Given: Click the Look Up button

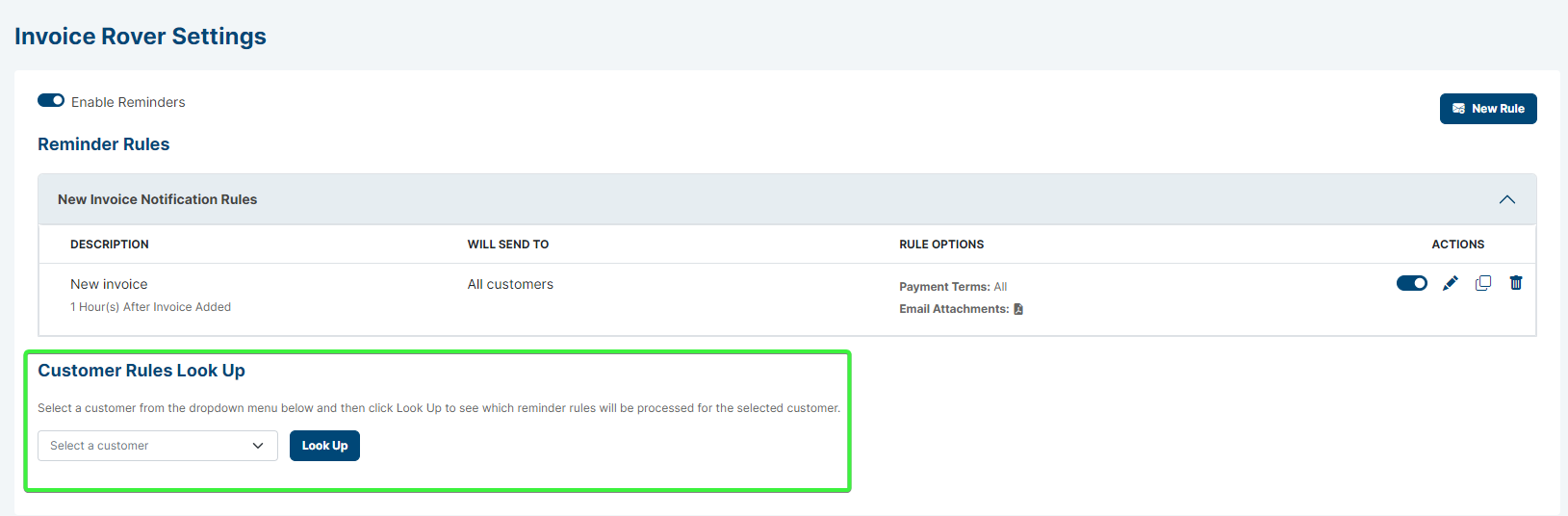Looking at the screenshot, I should coord(324,446).
